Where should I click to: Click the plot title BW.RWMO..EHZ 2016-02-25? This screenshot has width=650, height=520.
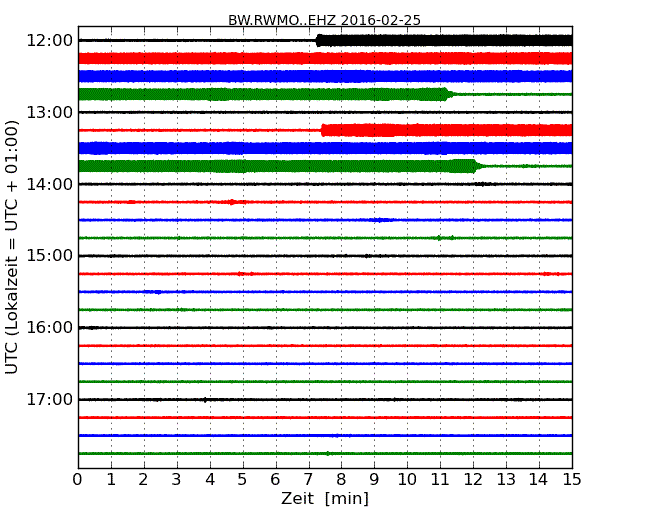click(324, 20)
